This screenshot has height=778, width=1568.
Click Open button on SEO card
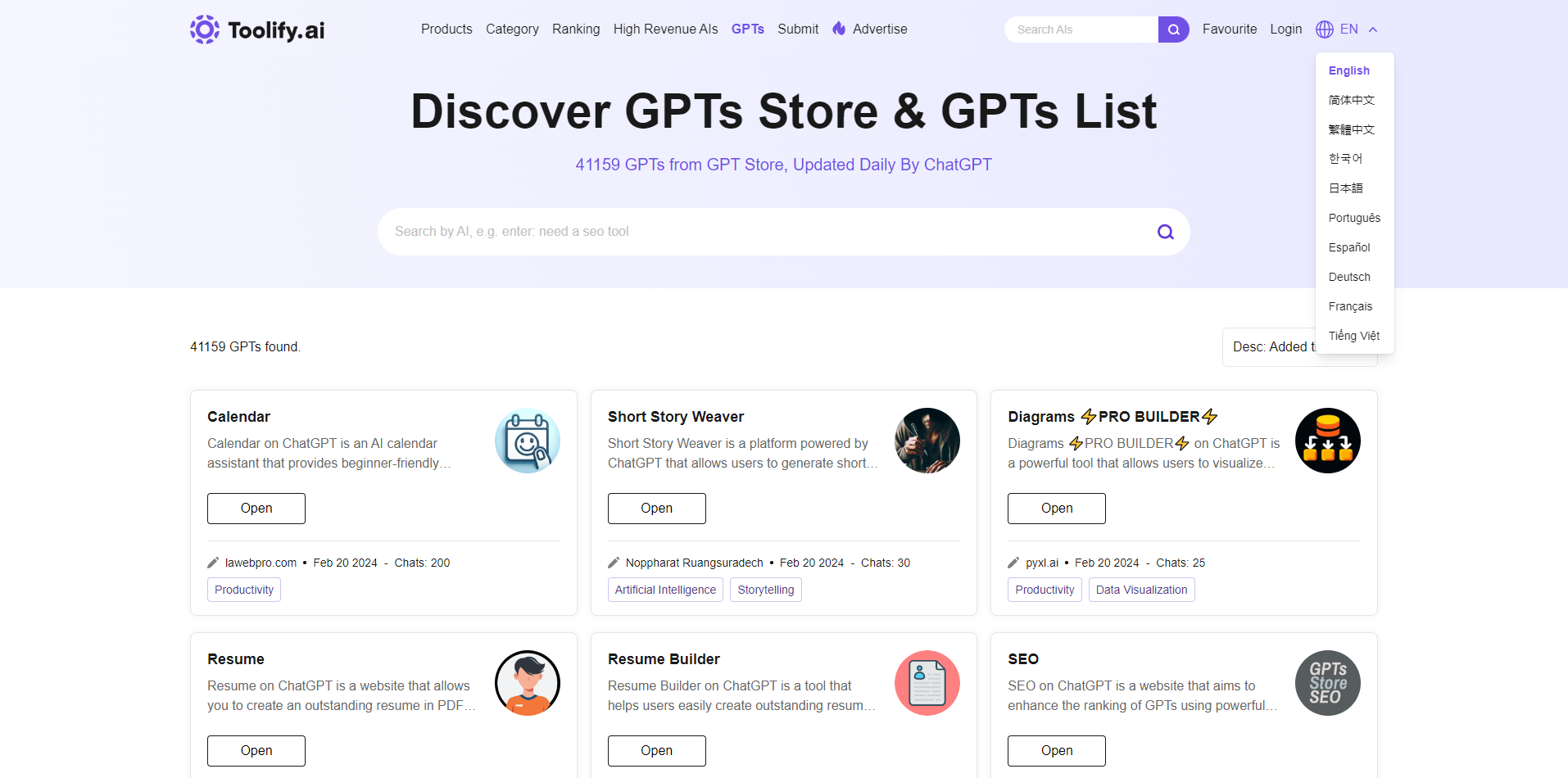(1057, 751)
